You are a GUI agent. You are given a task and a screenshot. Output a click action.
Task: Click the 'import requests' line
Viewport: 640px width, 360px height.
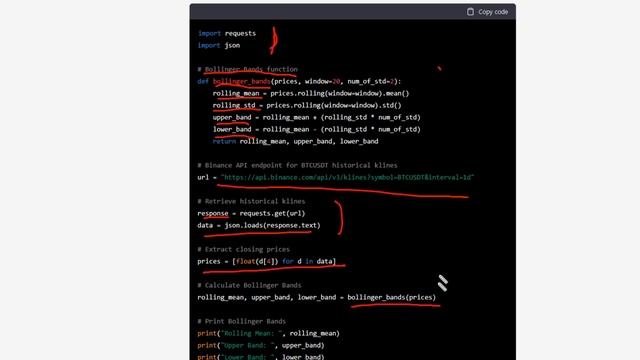(227, 33)
